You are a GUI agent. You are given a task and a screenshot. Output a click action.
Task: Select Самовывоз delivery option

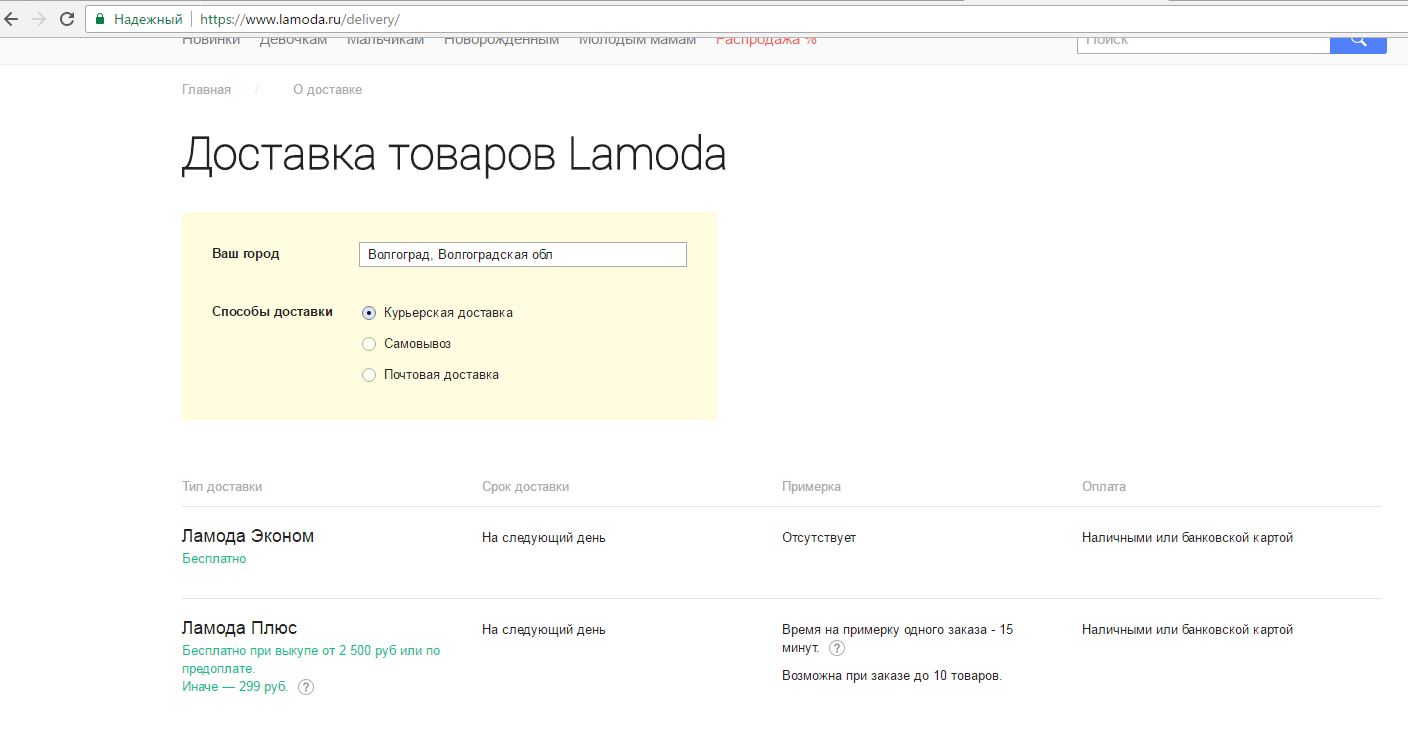tap(369, 344)
